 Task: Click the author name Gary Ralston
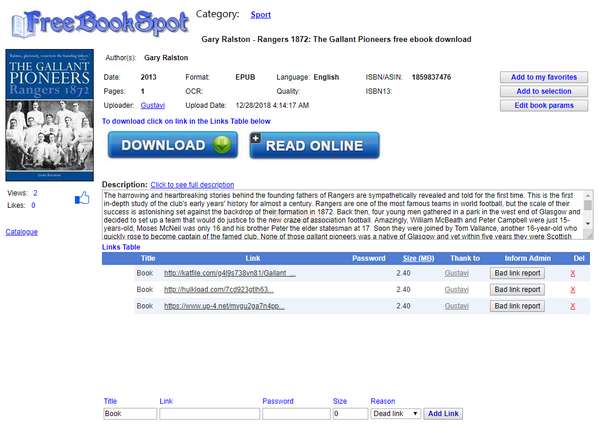pos(166,58)
